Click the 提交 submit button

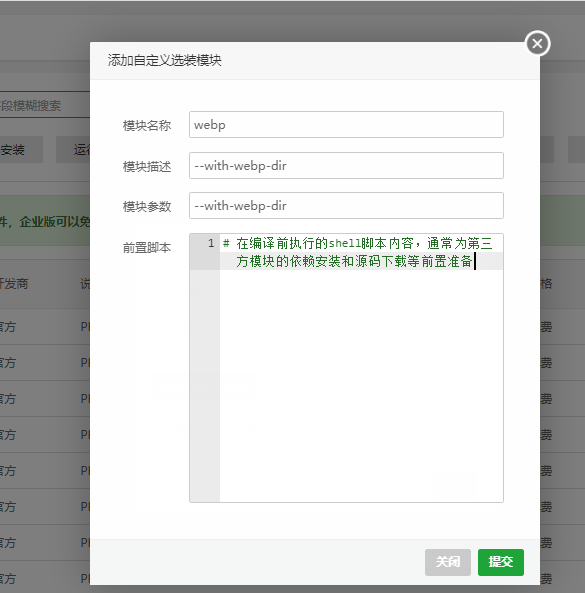click(501, 562)
